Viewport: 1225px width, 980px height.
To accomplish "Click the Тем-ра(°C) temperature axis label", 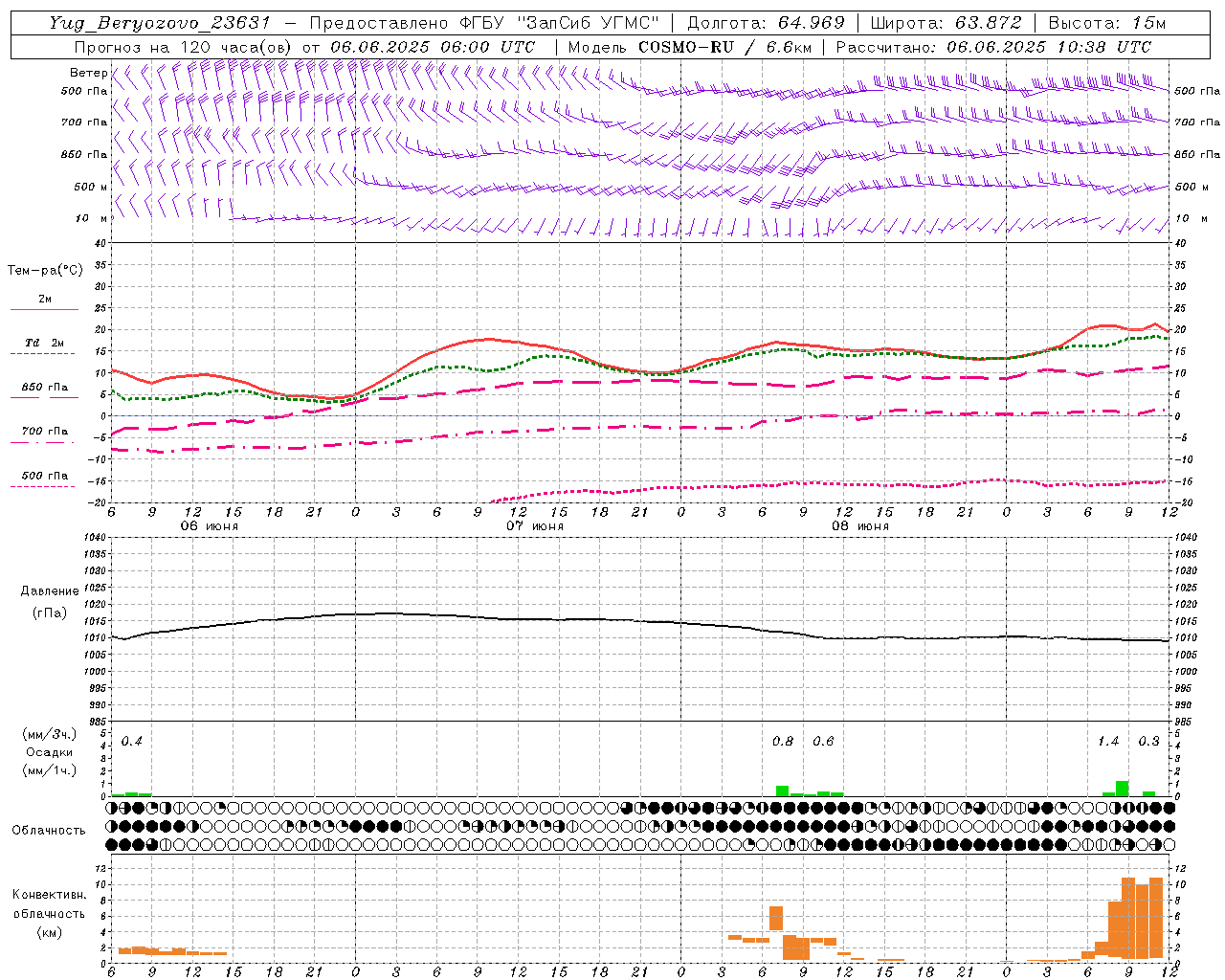I will point(45,271).
